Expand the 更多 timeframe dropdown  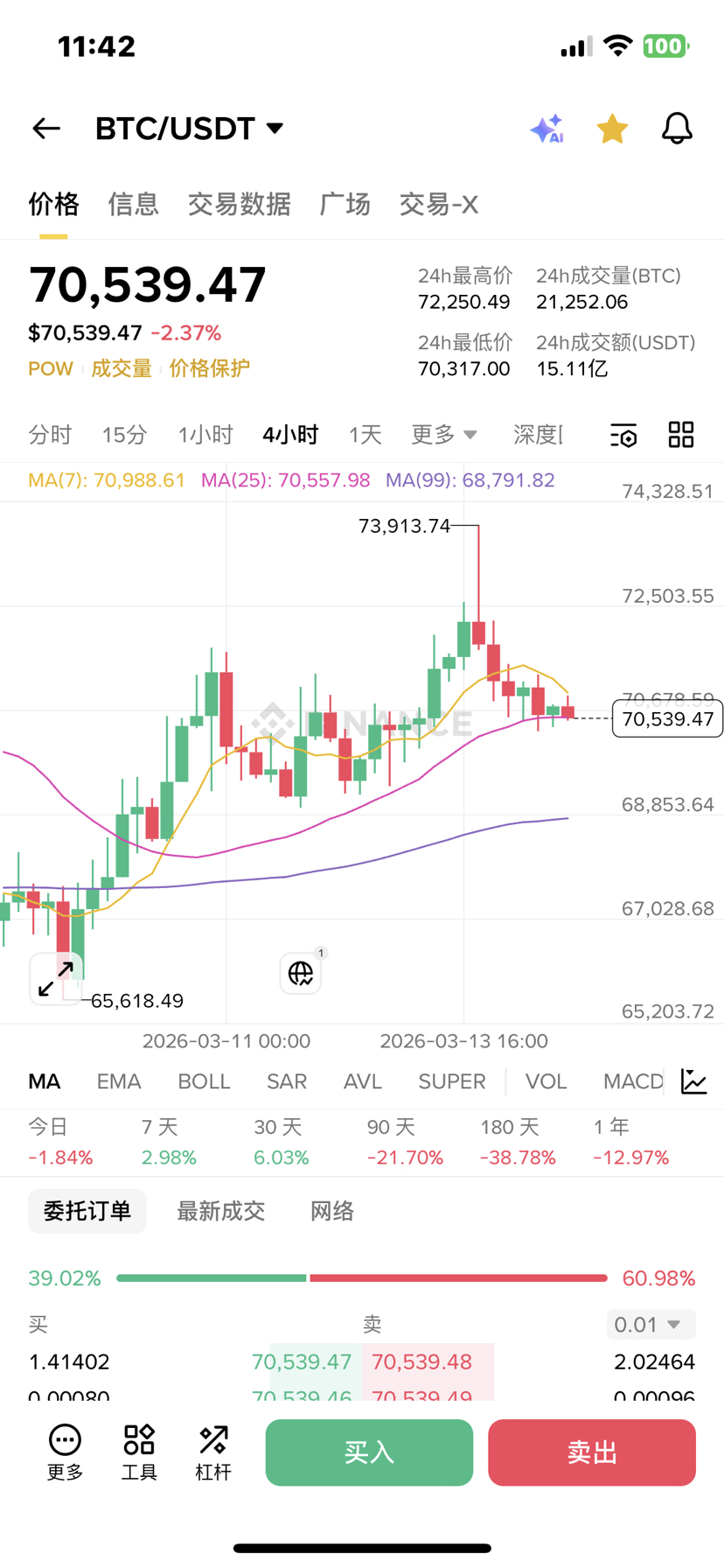pos(444,435)
